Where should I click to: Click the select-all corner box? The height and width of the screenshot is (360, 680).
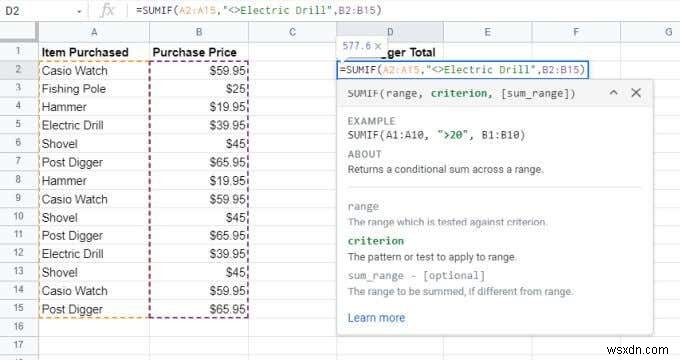point(18,32)
